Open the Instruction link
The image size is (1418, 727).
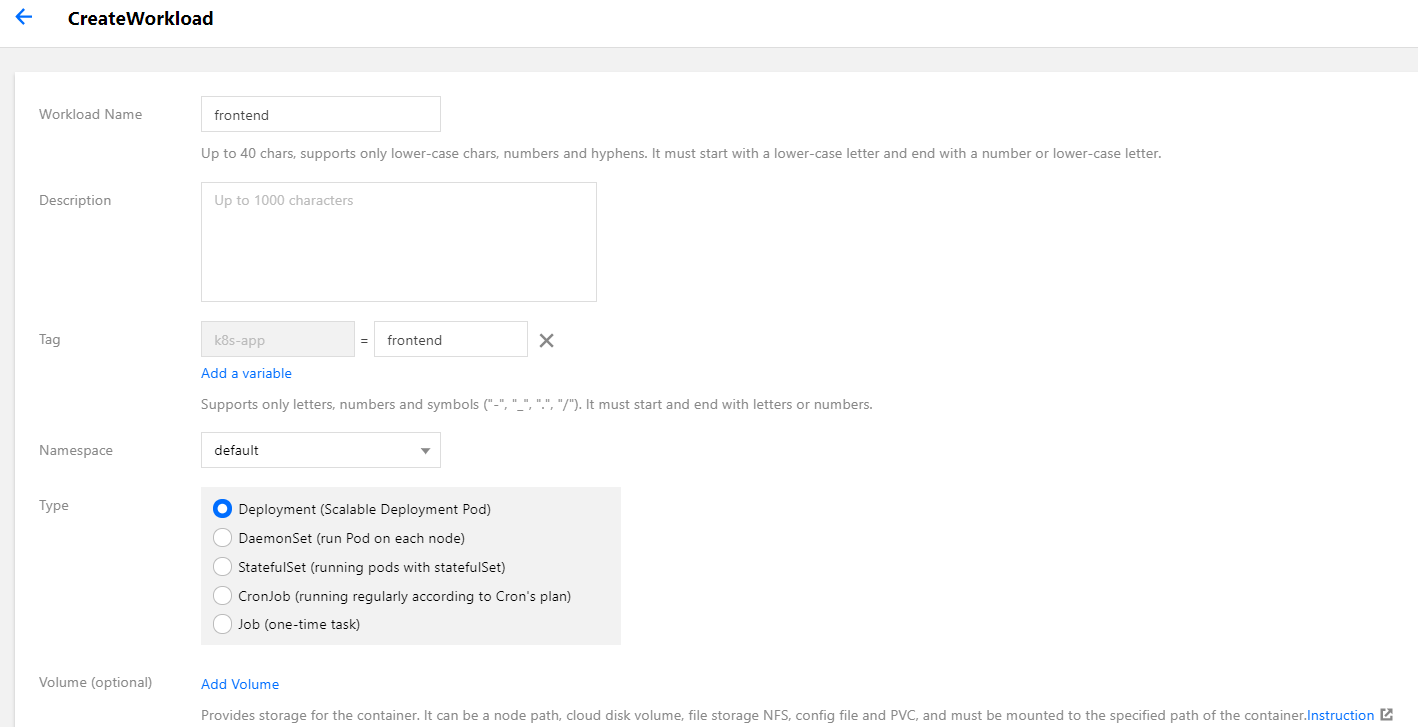pos(1340,715)
